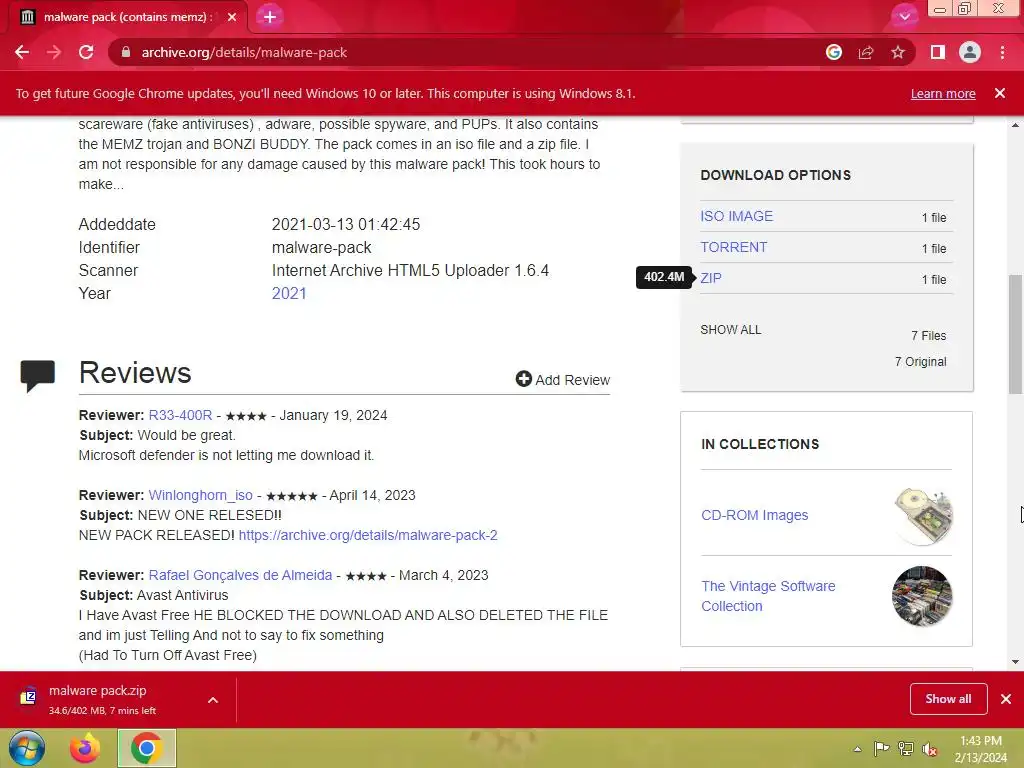Close the downloads bar
The height and width of the screenshot is (768, 1024).
(x=1006, y=699)
